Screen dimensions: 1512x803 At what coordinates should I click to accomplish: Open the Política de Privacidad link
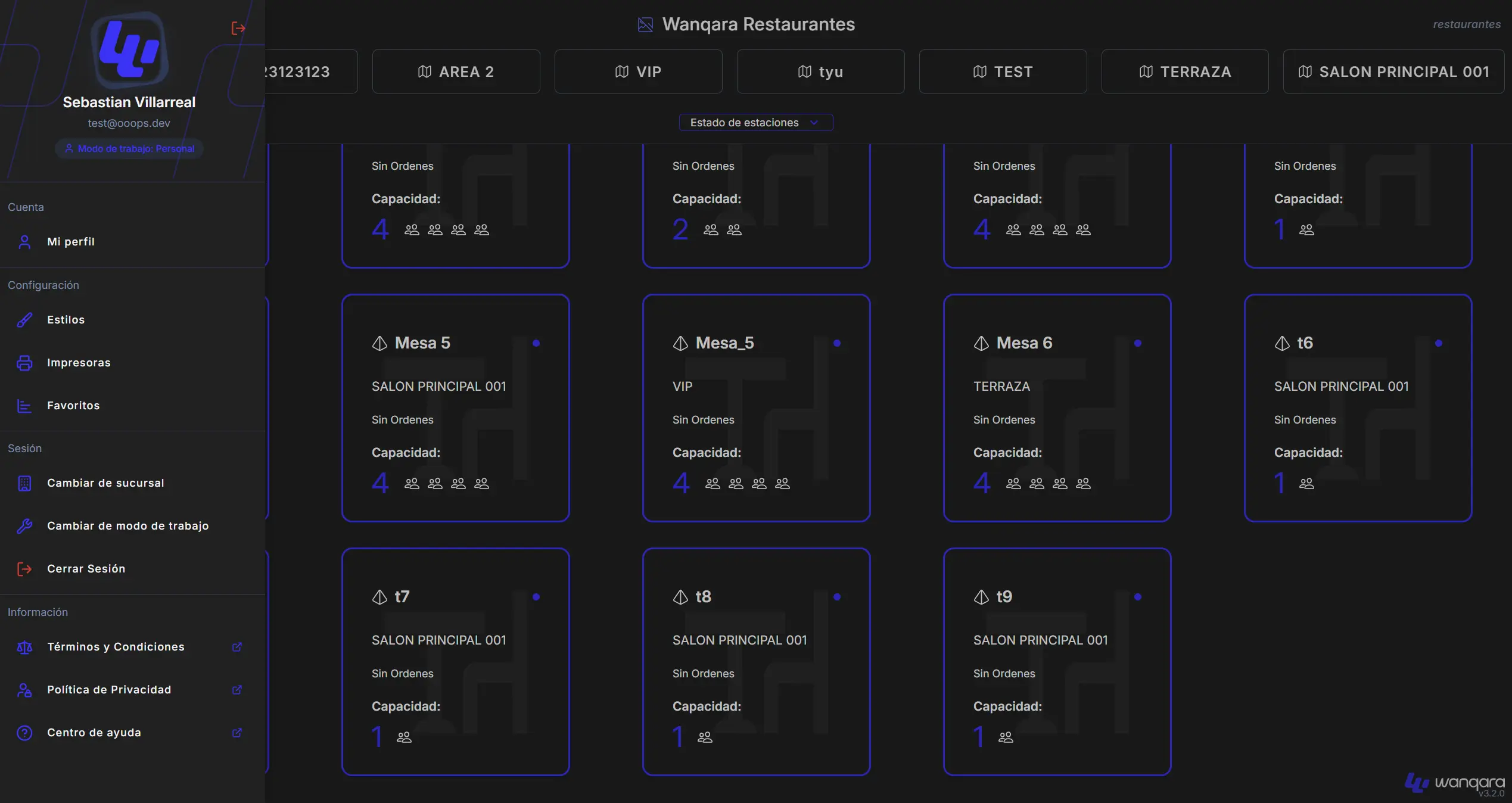[x=132, y=690]
